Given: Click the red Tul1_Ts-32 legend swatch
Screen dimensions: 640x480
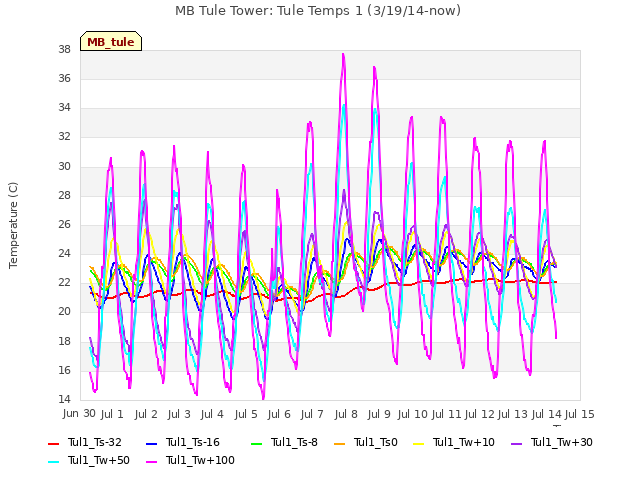Looking at the screenshot, I should coord(54,443).
